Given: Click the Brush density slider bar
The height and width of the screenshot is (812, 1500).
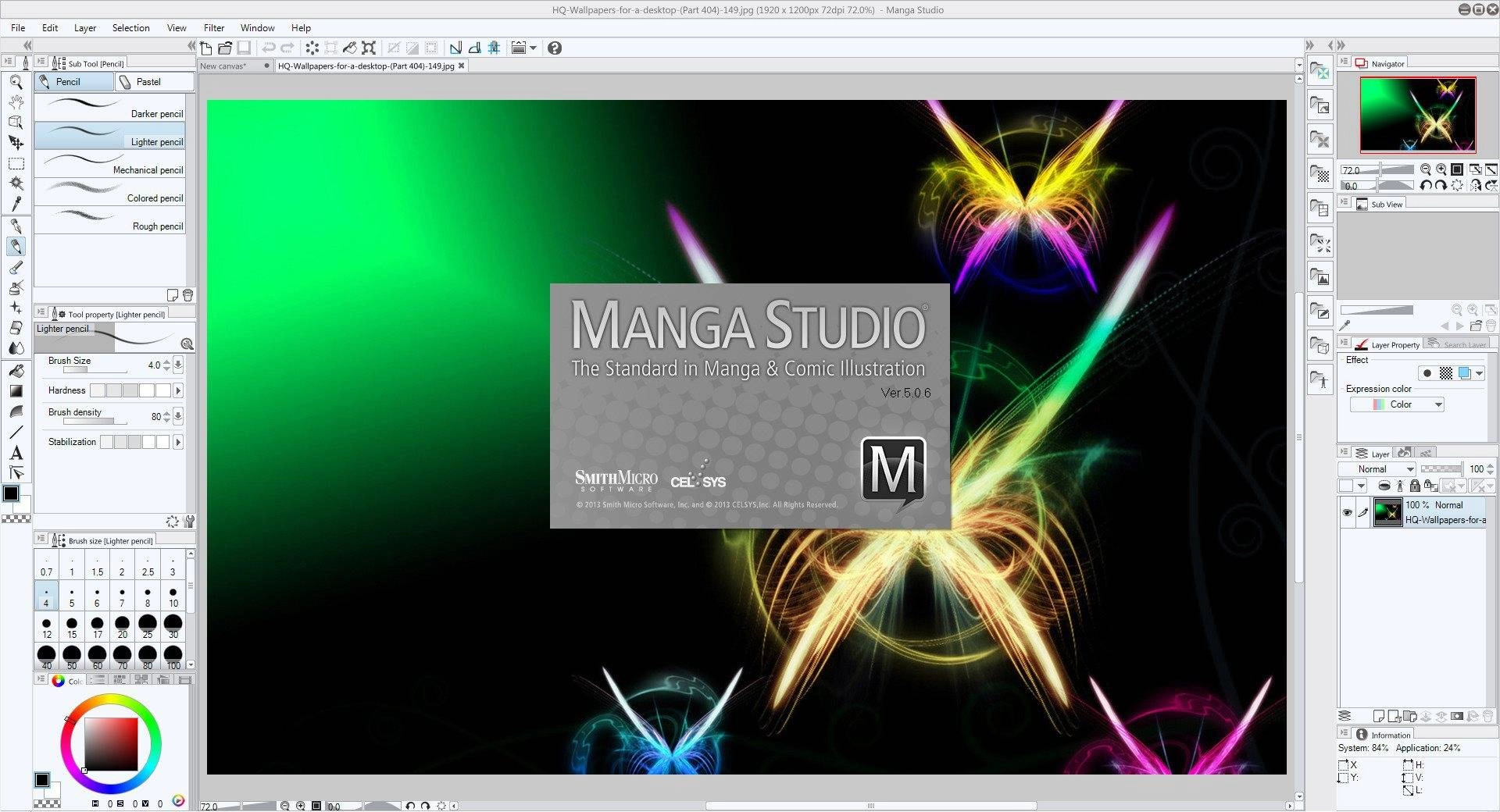Looking at the screenshot, I should pyautogui.click(x=95, y=422).
